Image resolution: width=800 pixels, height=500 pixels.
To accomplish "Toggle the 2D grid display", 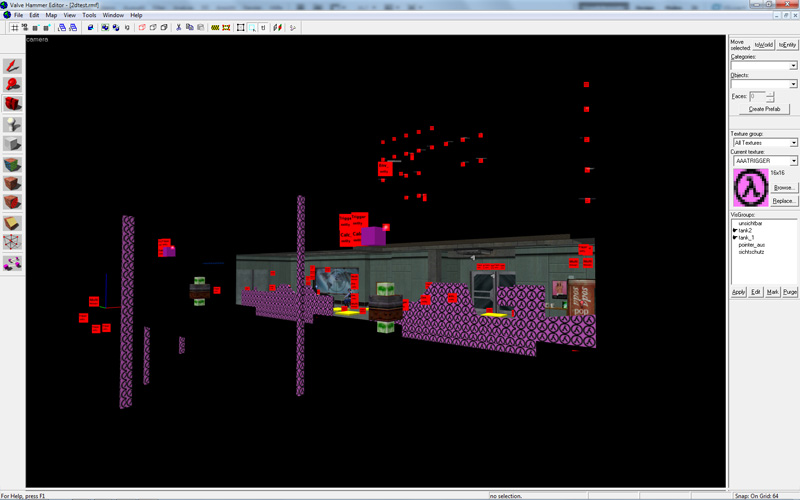I will [x=14, y=28].
